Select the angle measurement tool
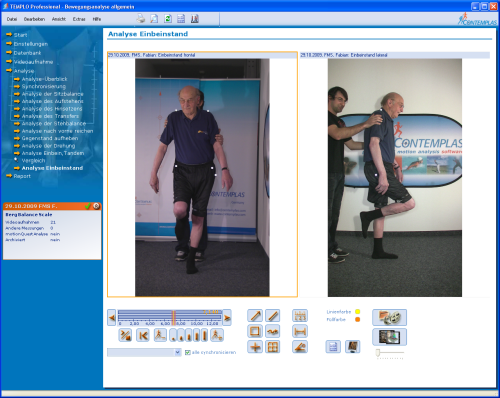The height and width of the screenshot is (398, 500). (x=300, y=347)
